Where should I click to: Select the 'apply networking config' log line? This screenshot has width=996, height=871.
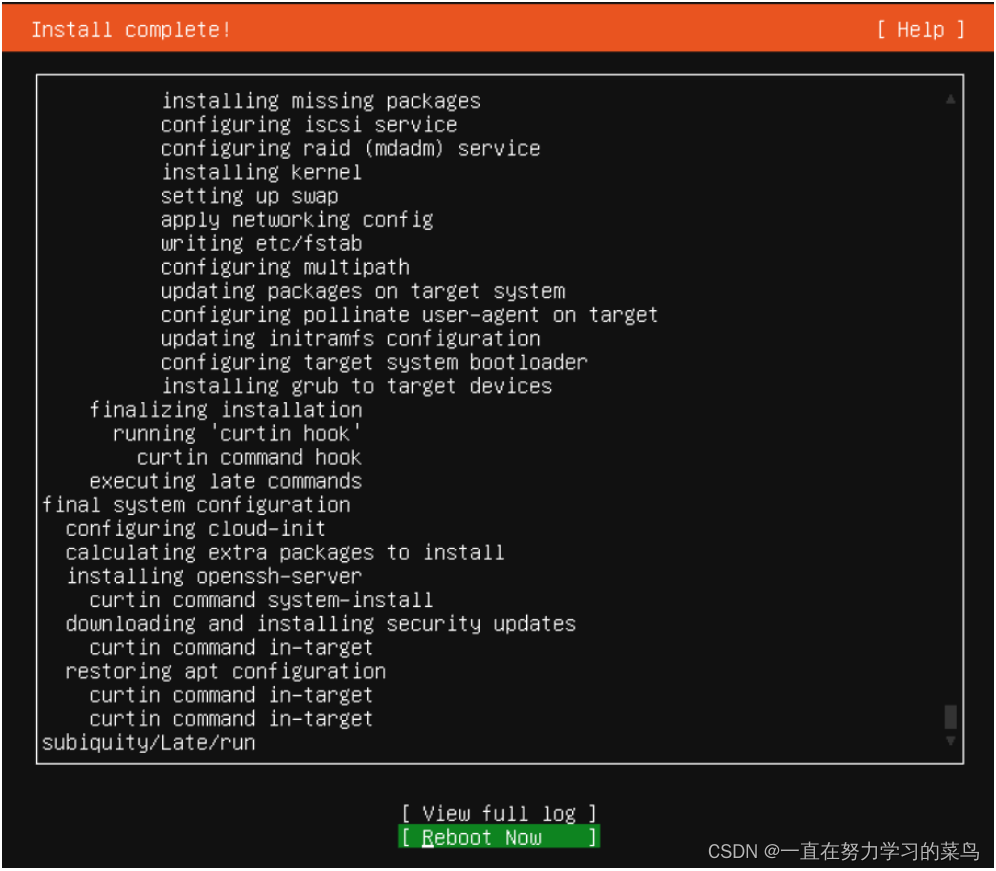point(297,220)
